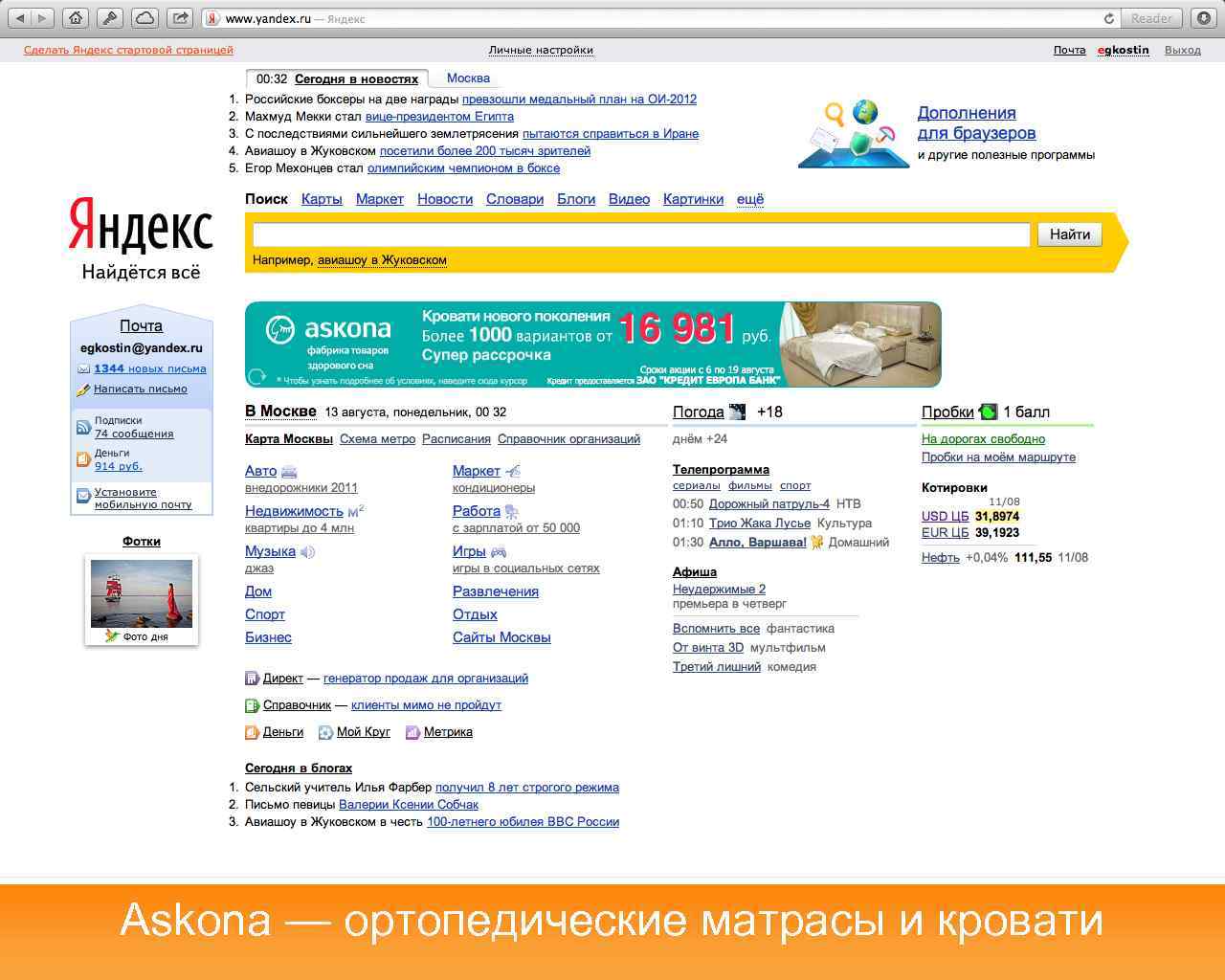The width and height of the screenshot is (1225, 980).
Task: Open the Картинки search section
Action: 693,199
